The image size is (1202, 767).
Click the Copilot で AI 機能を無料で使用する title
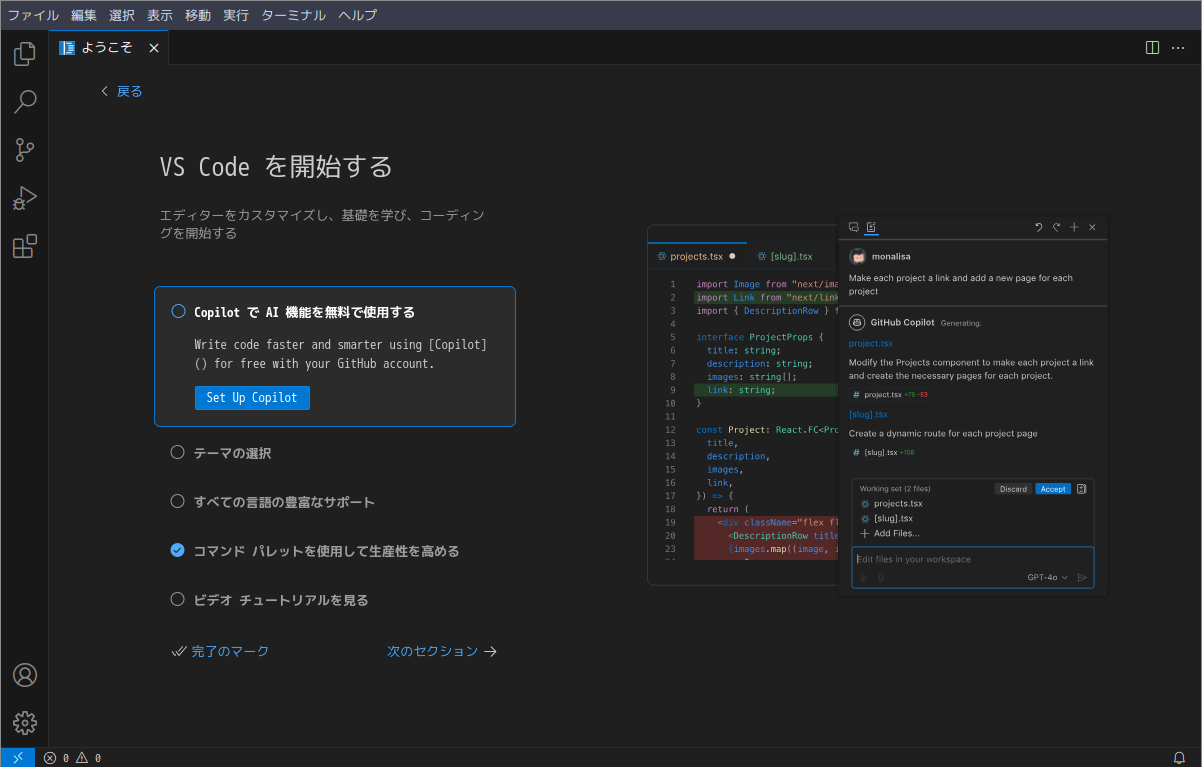click(304, 312)
